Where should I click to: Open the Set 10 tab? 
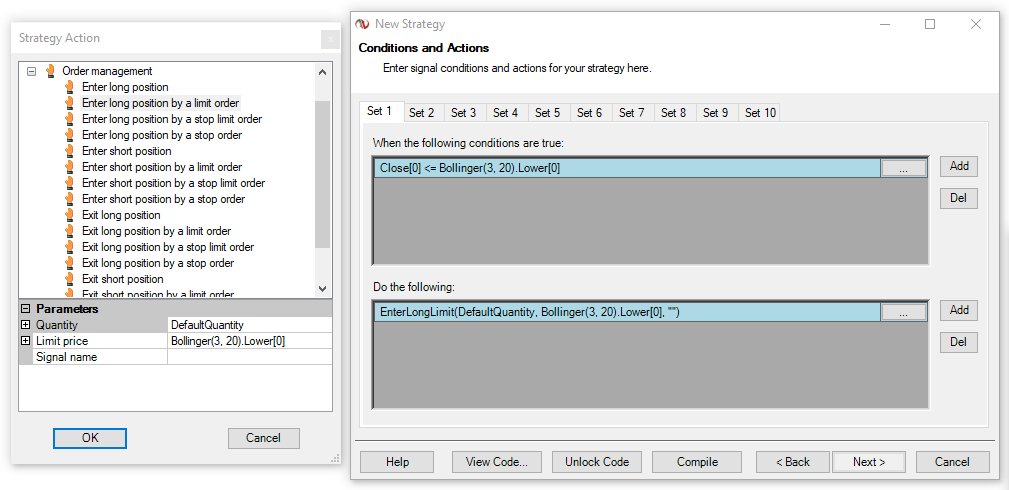(x=760, y=113)
